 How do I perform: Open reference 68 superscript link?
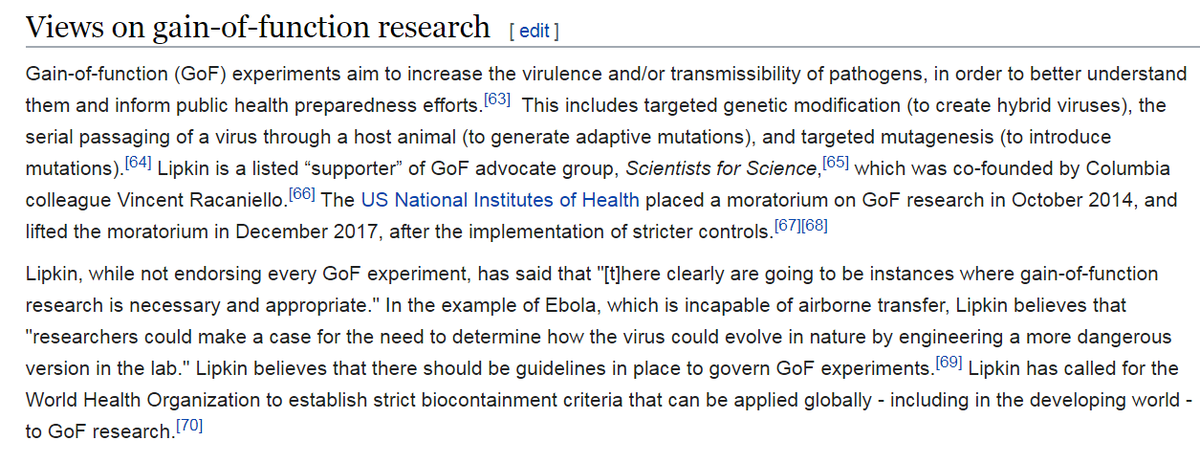(814, 226)
